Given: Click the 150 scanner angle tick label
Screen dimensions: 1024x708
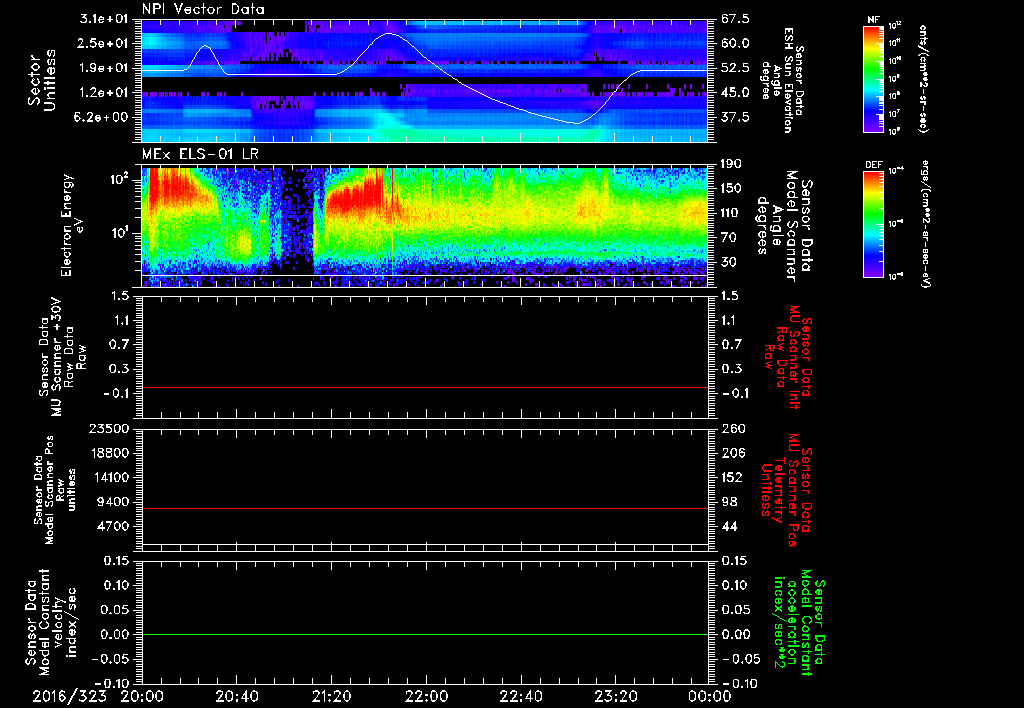Looking at the screenshot, I should point(731,189).
